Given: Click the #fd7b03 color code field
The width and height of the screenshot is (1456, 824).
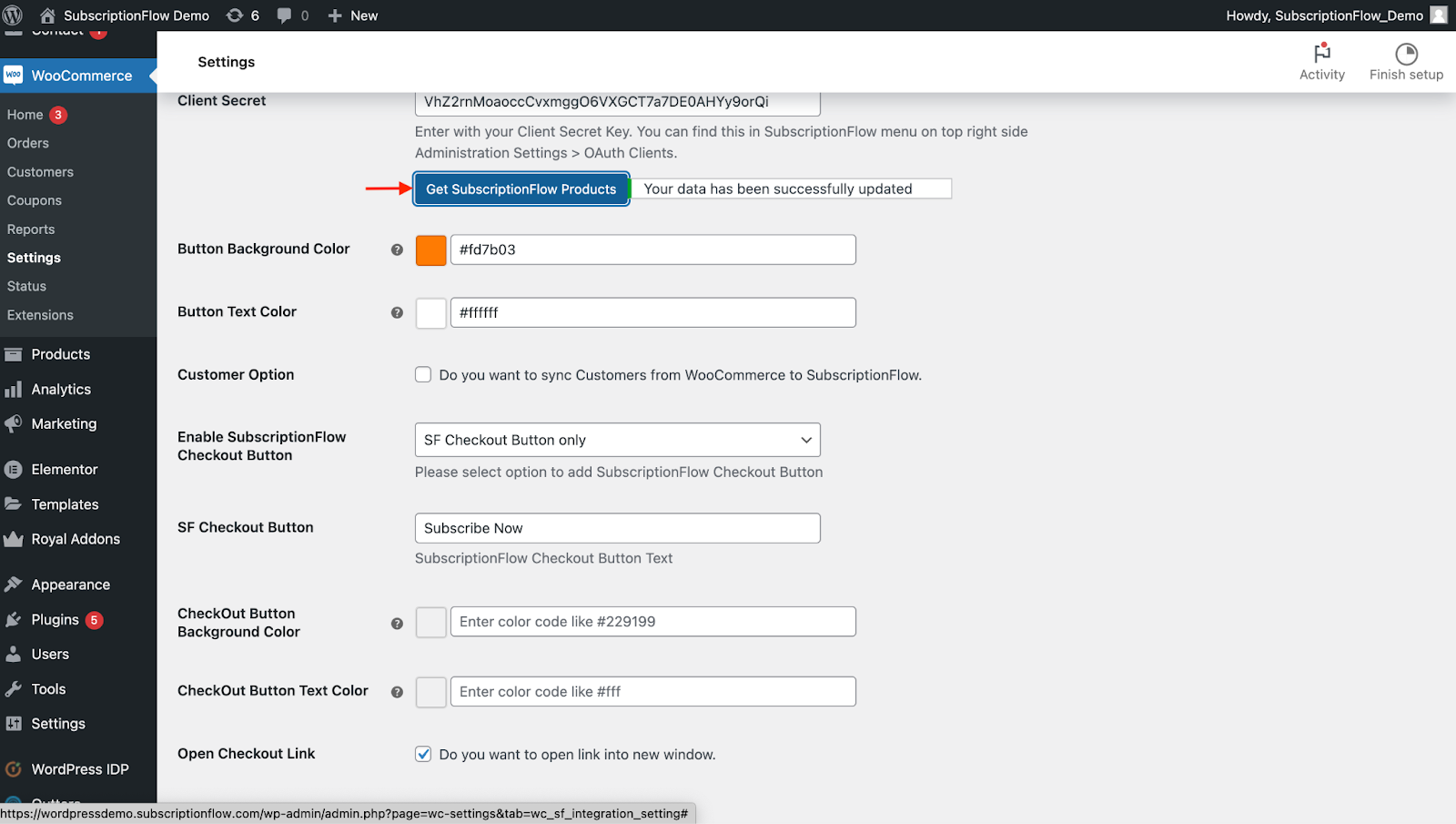Looking at the screenshot, I should (652, 249).
